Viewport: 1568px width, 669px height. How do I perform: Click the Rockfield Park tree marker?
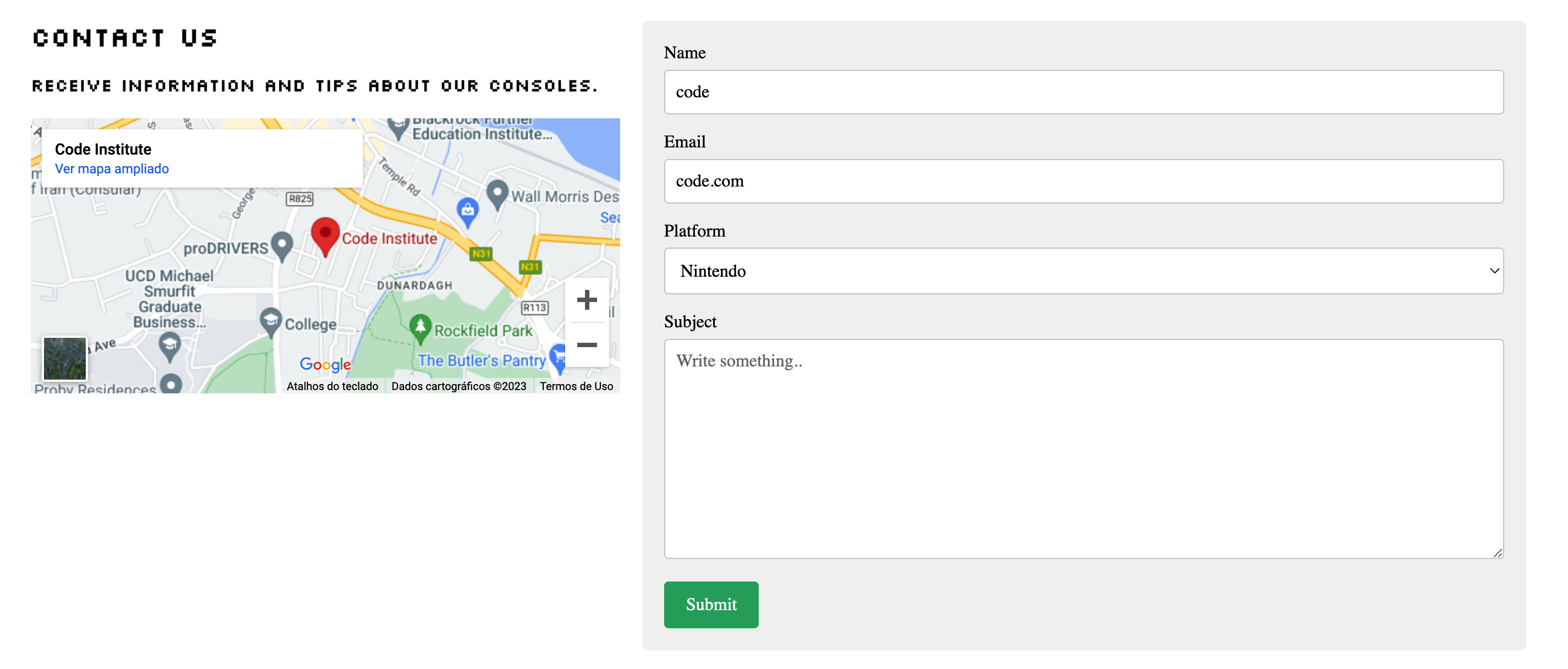pyautogui.click(x=420, y=327)
